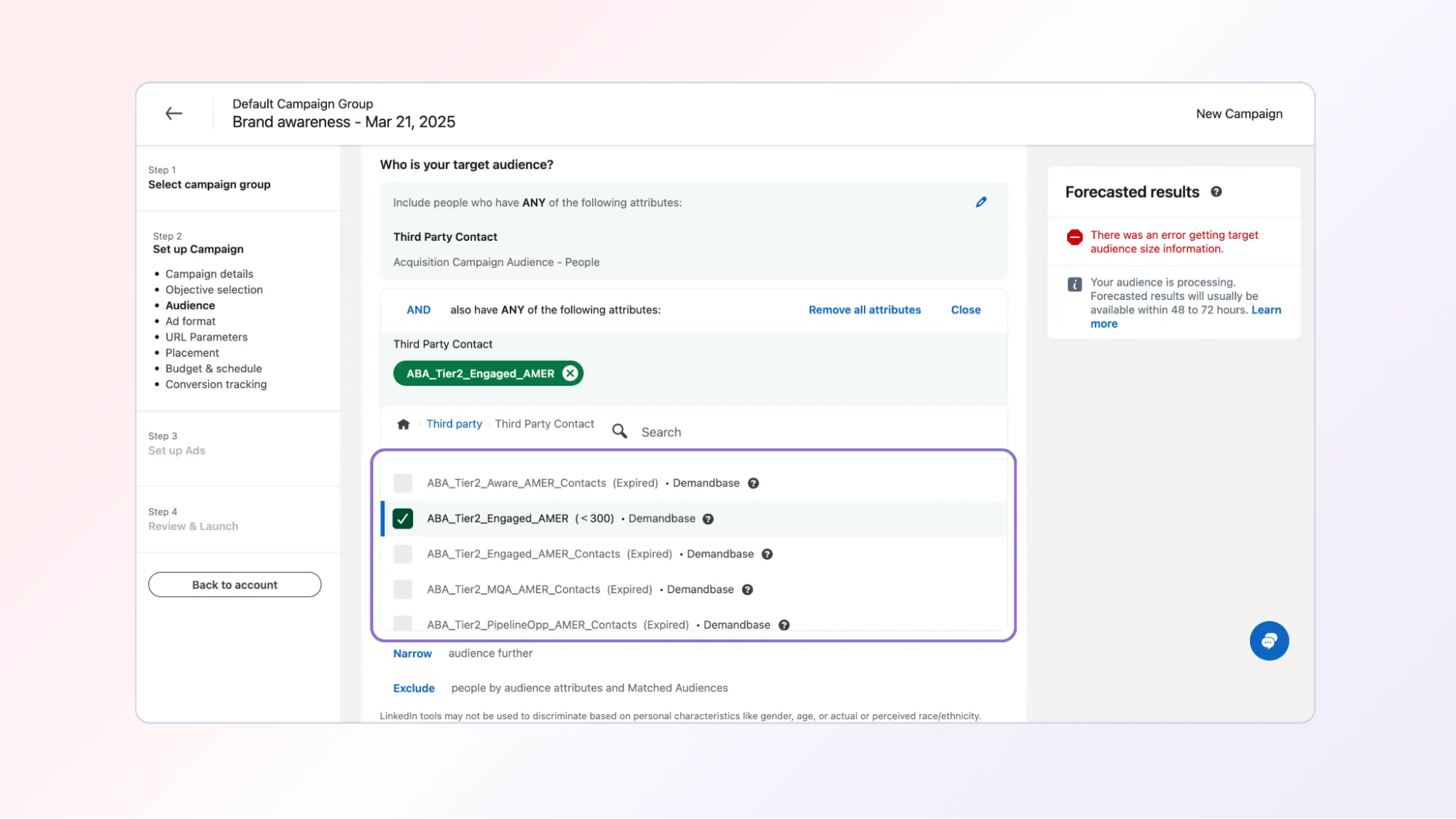Image resolution: width=1456 pixels, height=819 pixels.
Task: Click the pencil edit icon
Action: (x=981, y=202)
